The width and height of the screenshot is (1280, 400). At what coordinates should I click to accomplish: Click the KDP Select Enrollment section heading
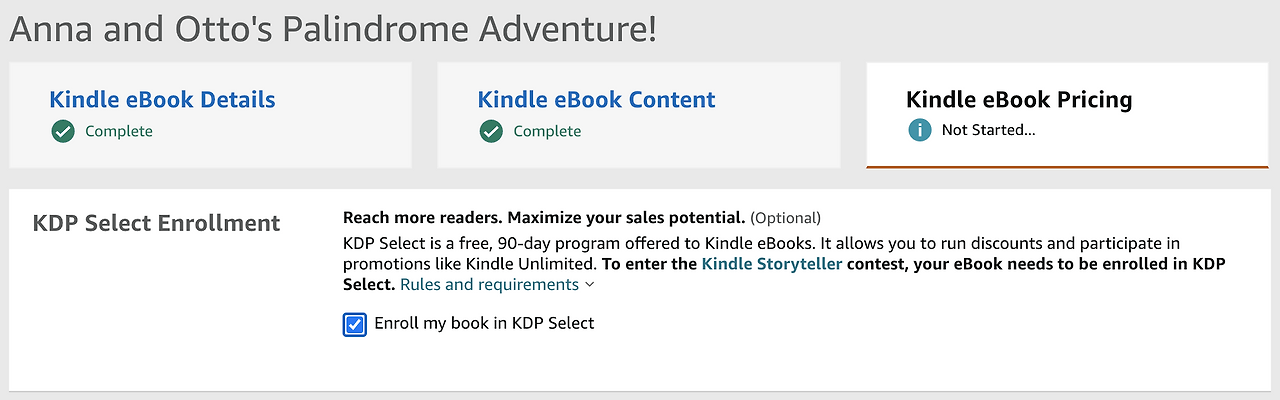pyautogui.click(x=157, y=223)
